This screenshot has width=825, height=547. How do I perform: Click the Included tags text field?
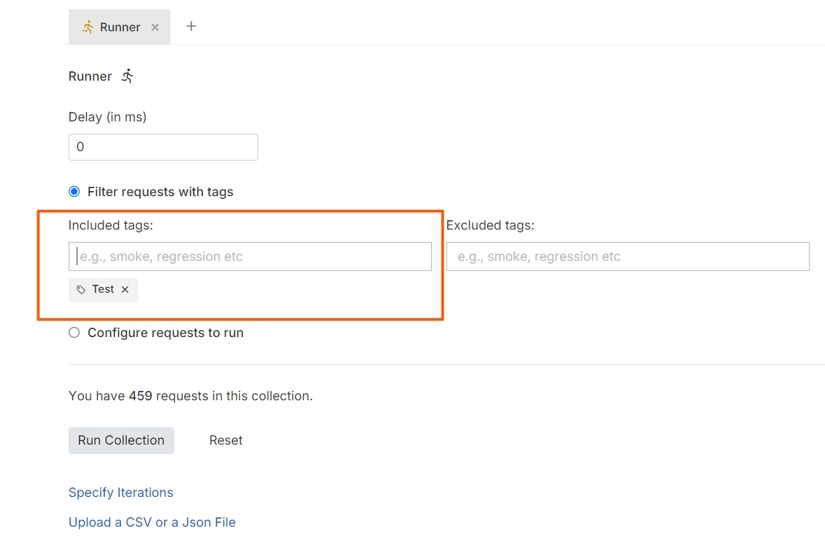click(x=250, y=256)
